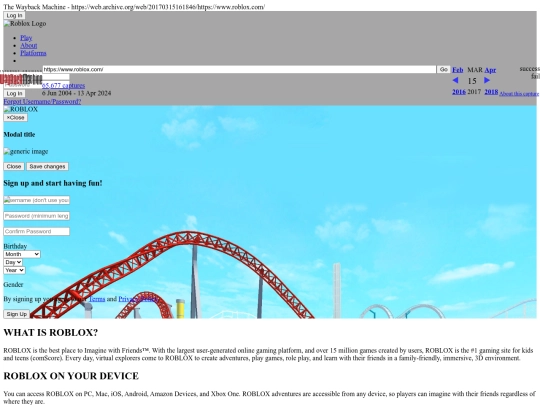
Task: Click the broken Roblox Logo image
Action: click(x=25, y=23)
